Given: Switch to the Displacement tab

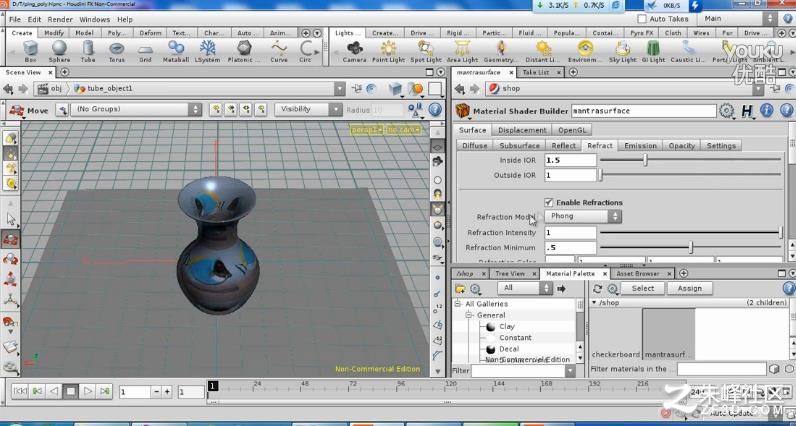Looking at the screenshot, I should (x=522, y=130).
